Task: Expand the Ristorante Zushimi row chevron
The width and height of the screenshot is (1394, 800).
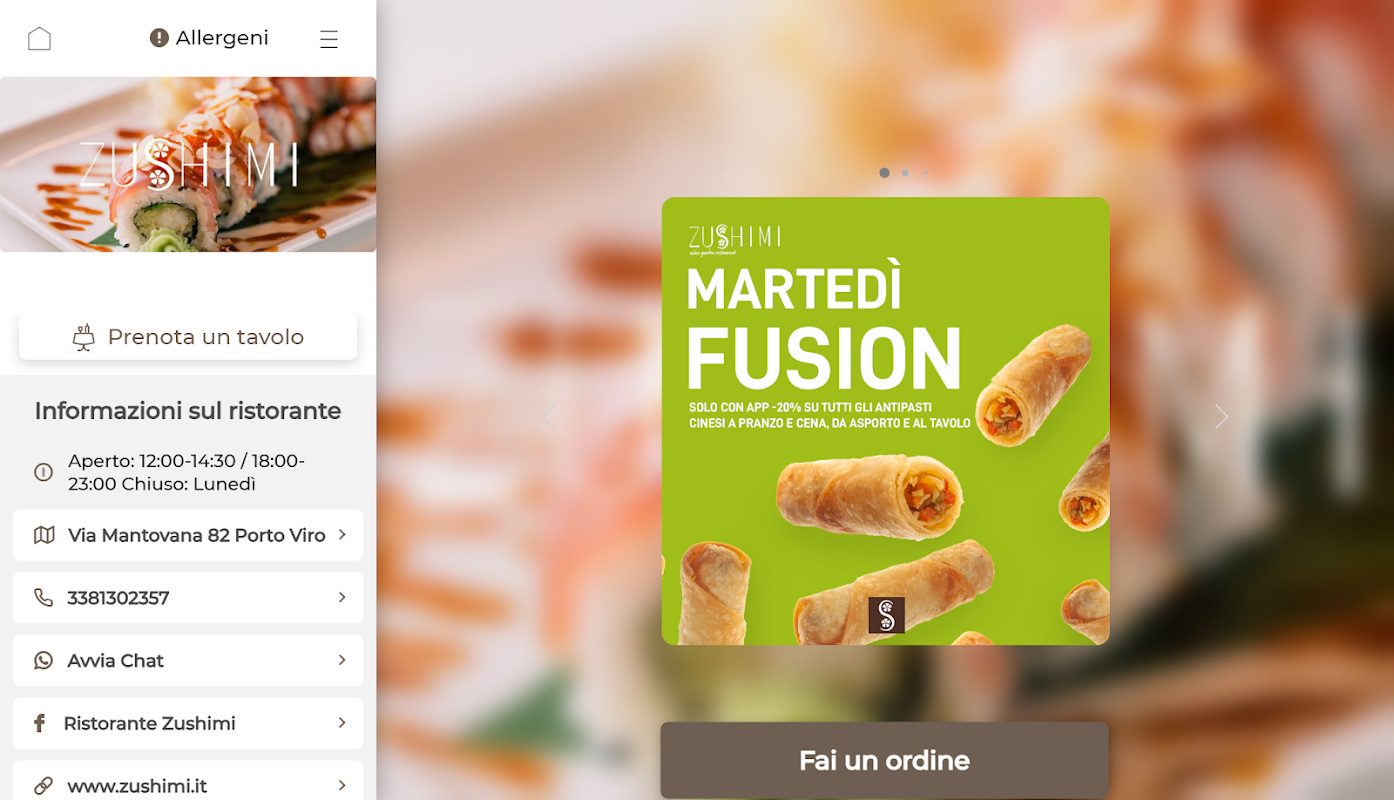Action: [x=342, y=723]
